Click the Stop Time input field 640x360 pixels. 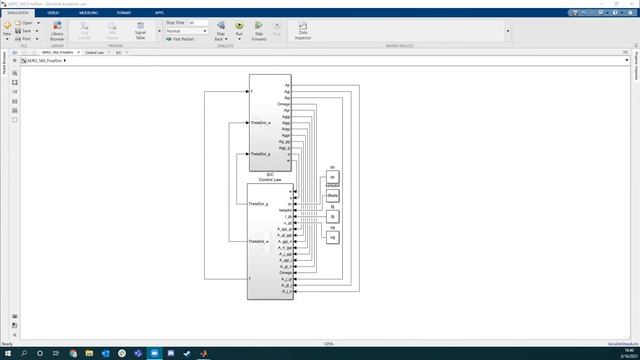[198, 23]
